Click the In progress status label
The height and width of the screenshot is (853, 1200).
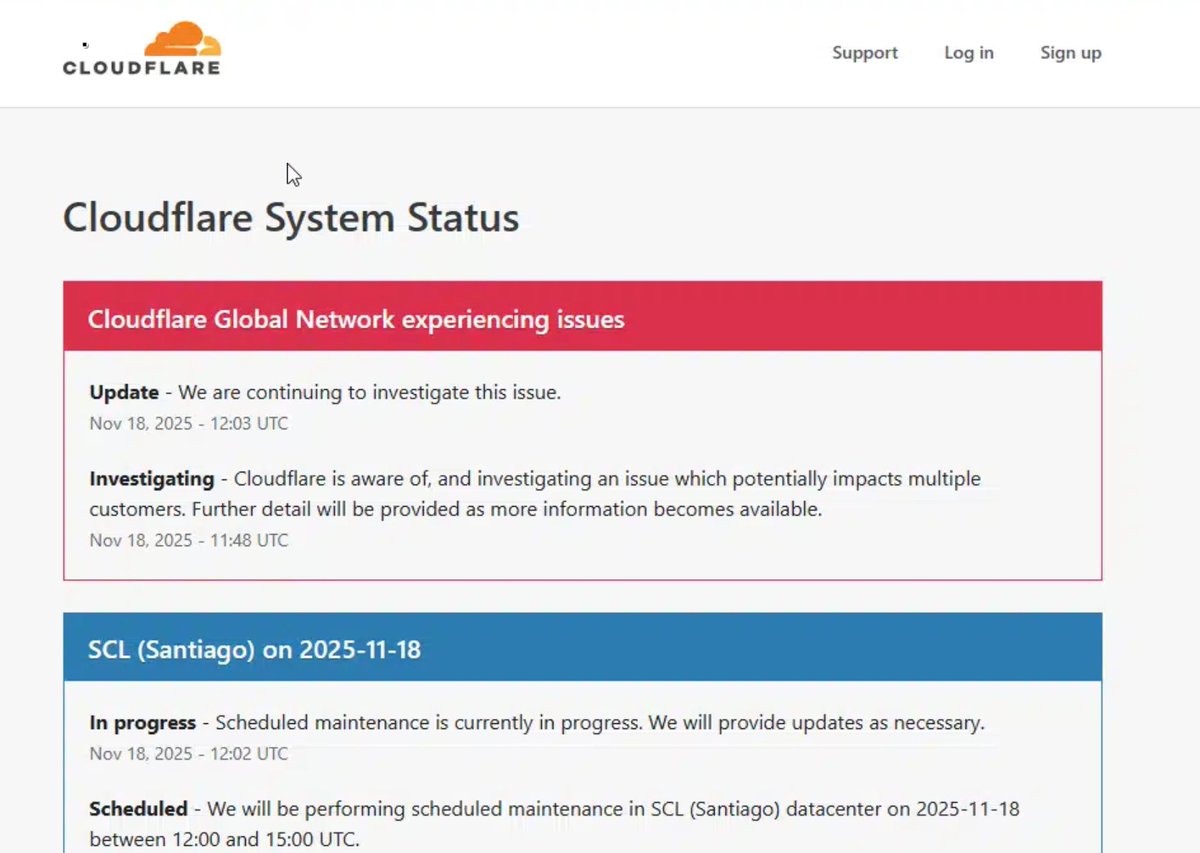(143, 722)
